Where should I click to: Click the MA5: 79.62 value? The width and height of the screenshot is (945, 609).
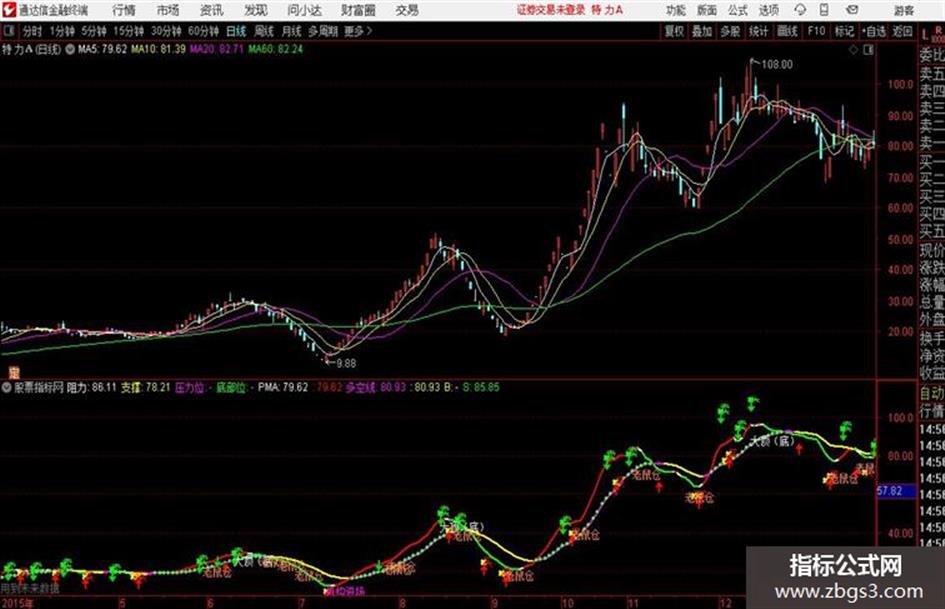pyautogui.click(x=102, y=49)
